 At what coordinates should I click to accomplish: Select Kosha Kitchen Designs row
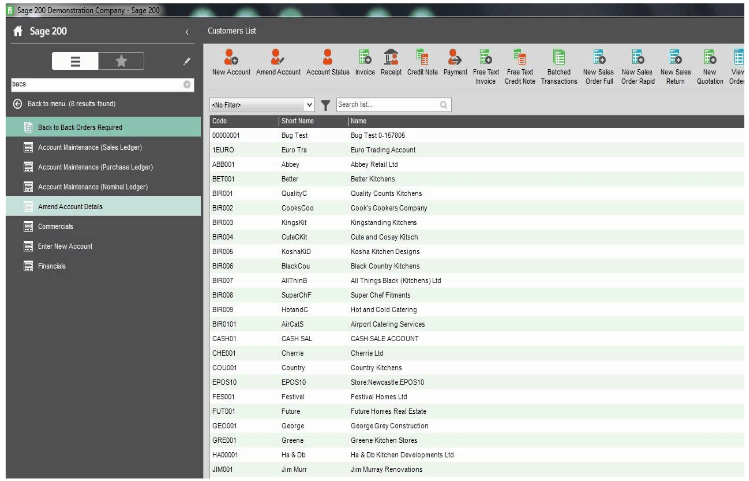(x=477, y=252)
